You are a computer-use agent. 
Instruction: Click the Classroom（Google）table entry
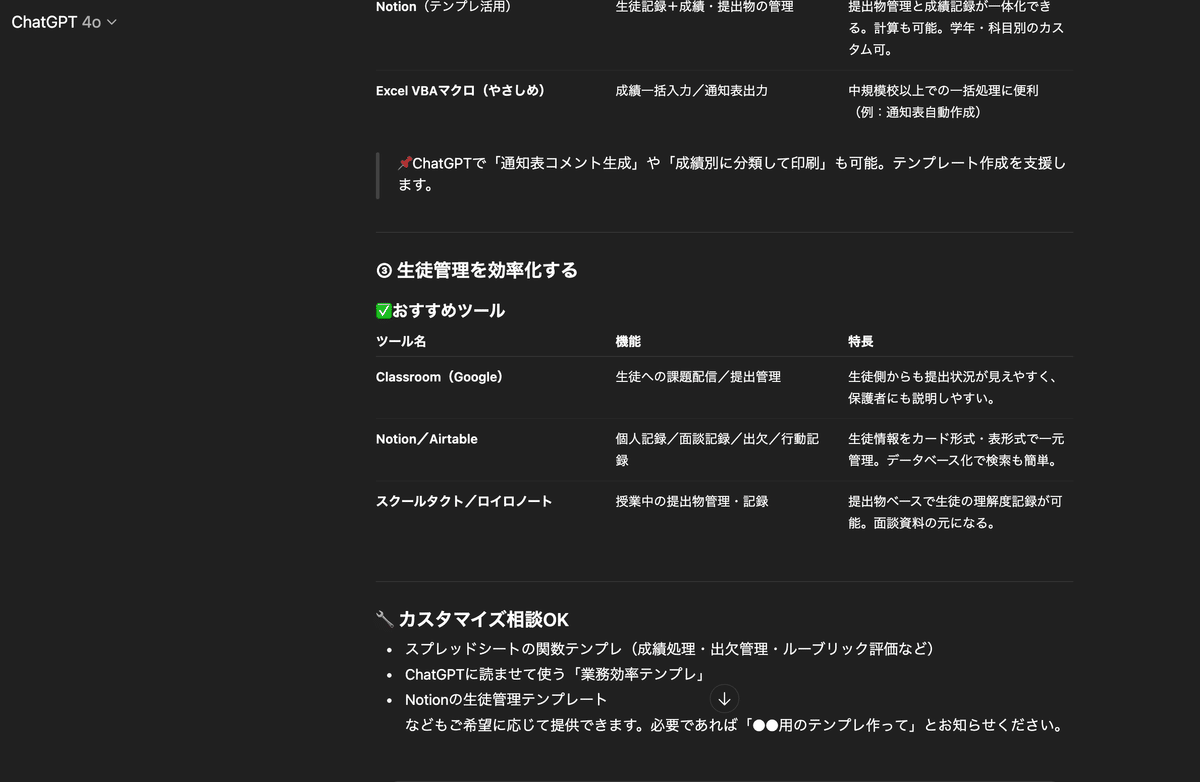click(439, 377)
